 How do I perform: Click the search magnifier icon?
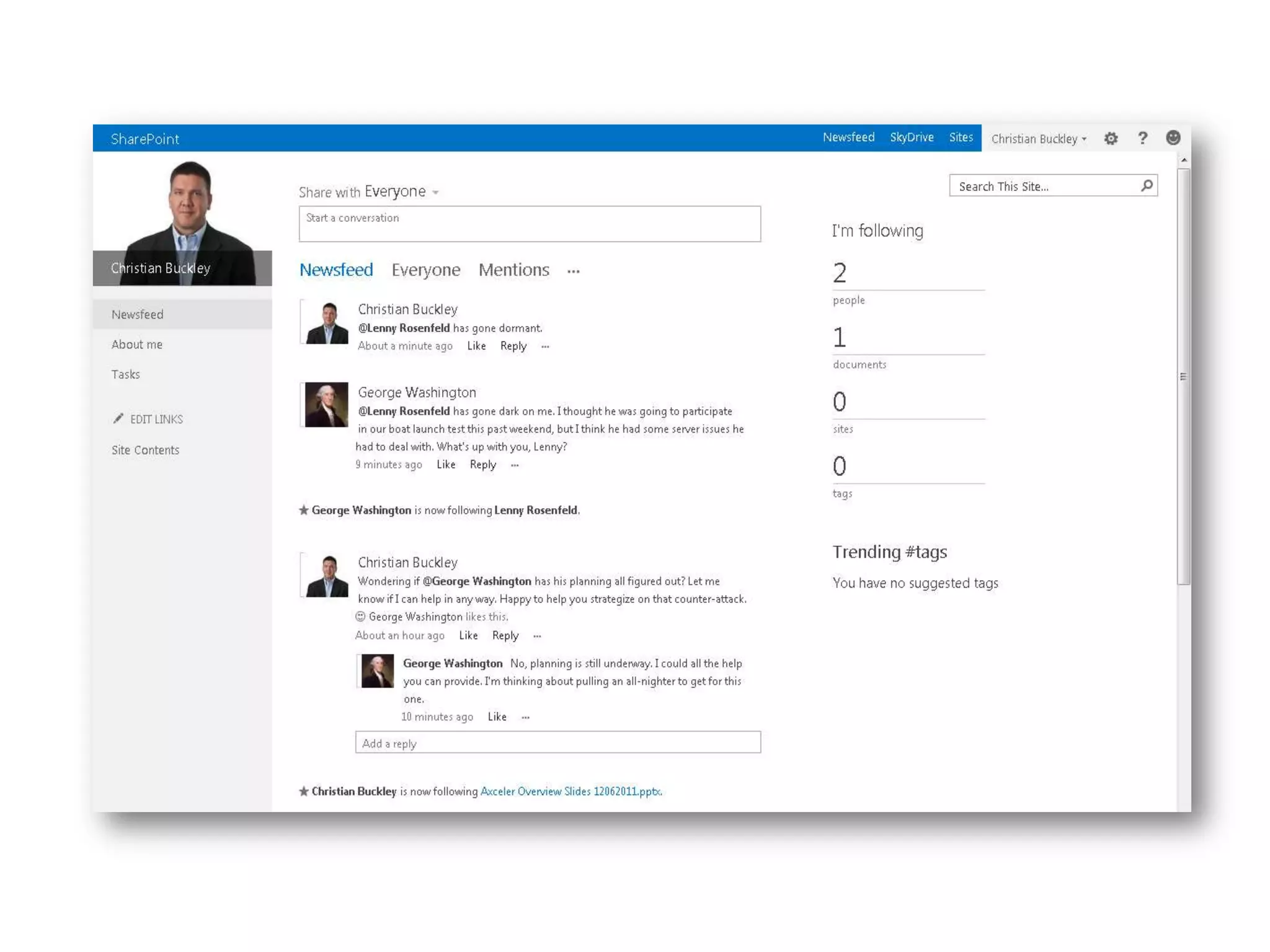pyautogui.click(x=1147, y=185)
